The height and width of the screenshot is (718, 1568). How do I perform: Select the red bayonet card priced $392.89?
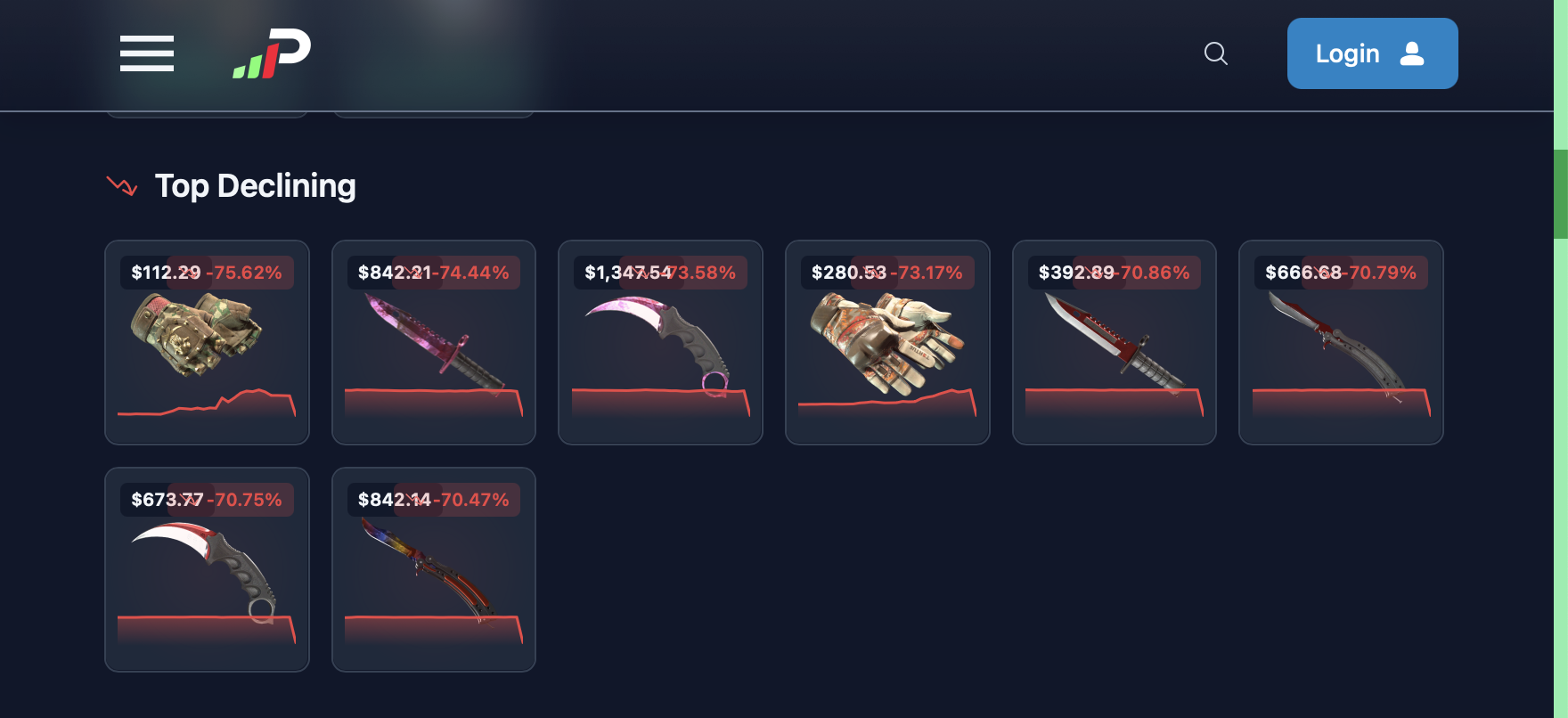[1115, 342]
